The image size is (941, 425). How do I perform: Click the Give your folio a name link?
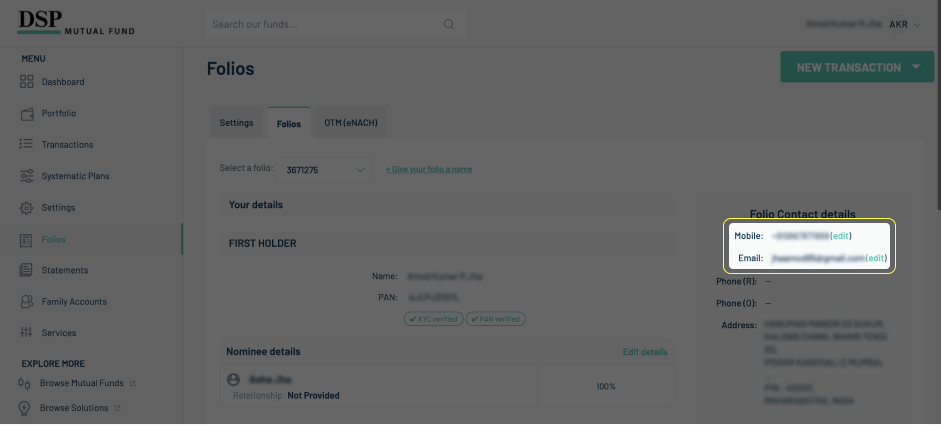pos(429,169)
